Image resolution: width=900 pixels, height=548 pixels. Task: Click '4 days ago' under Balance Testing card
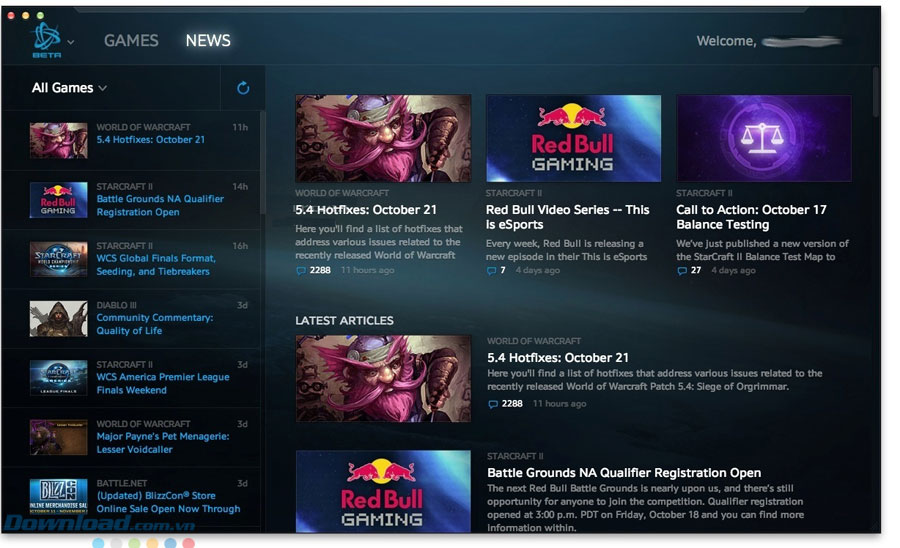pos(733,270)
